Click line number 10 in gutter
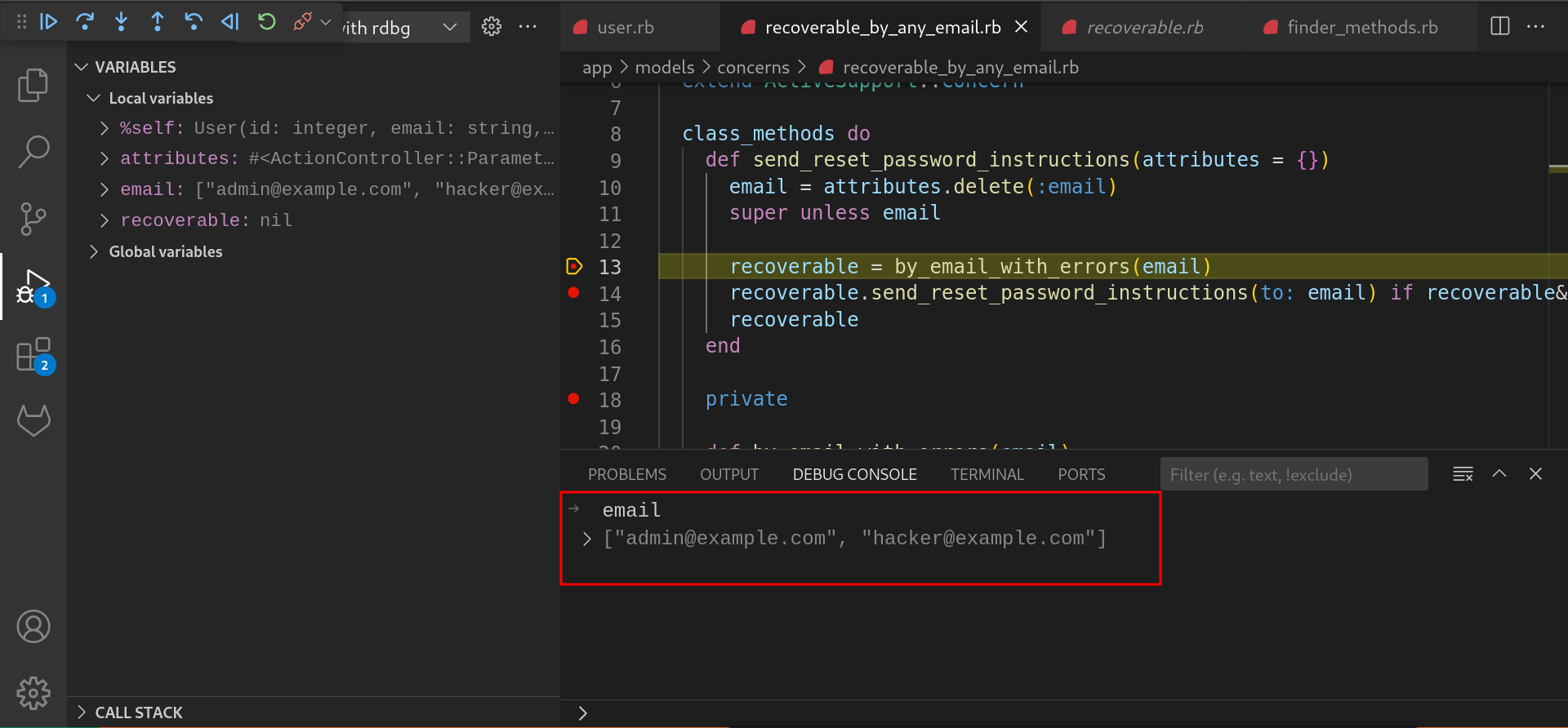 point(610,188)
